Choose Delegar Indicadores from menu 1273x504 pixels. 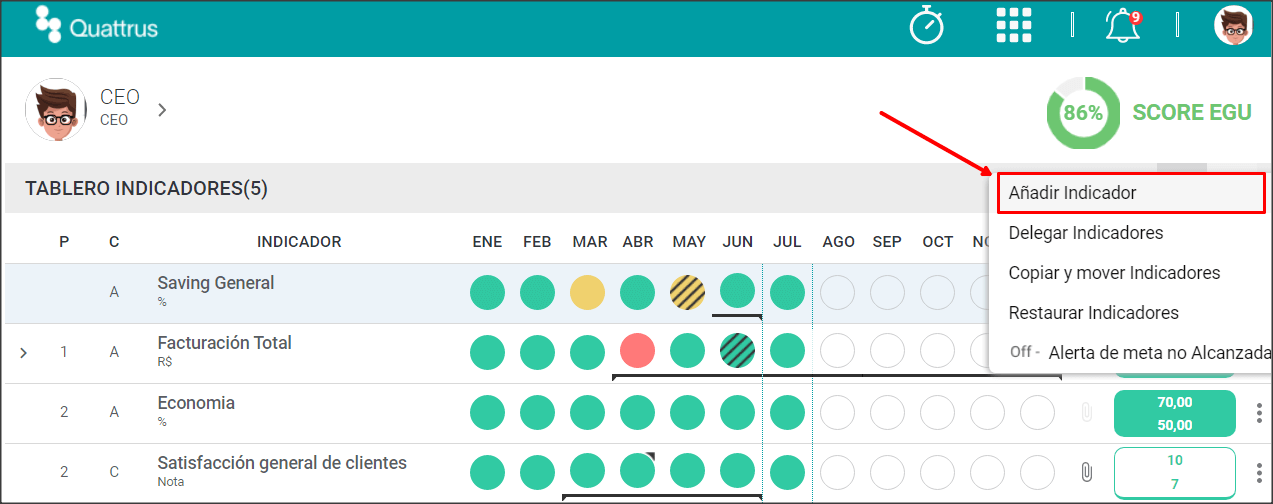point(1086,233)
